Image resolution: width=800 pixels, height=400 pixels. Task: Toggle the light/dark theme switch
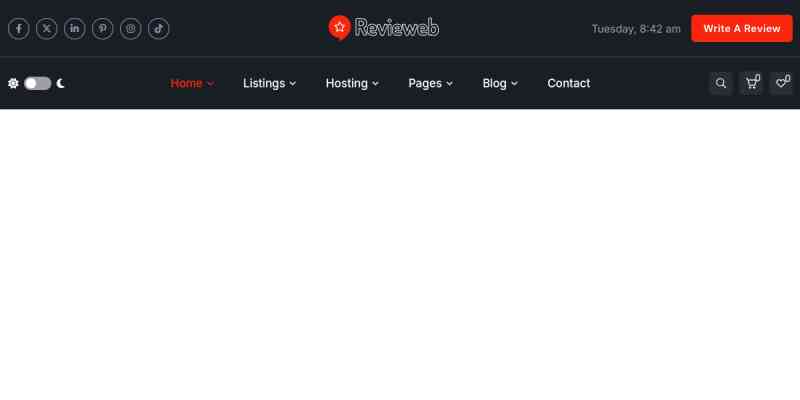38,83
